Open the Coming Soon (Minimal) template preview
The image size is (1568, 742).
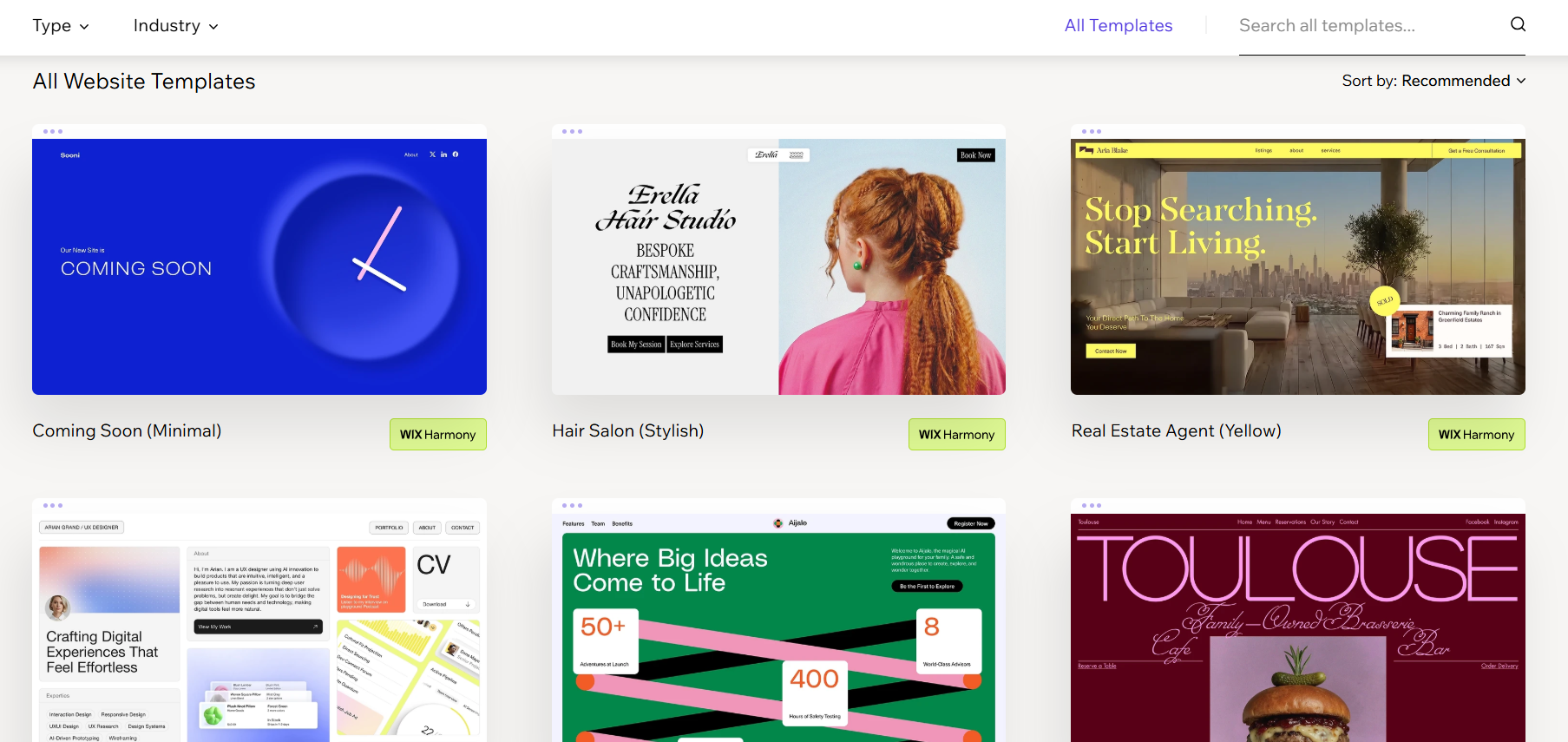pos(259,259)
